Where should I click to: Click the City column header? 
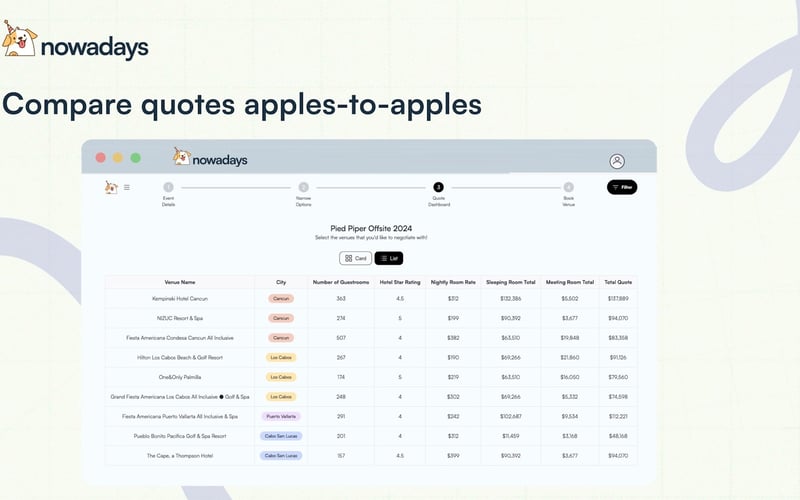click(x=281, y=282)
